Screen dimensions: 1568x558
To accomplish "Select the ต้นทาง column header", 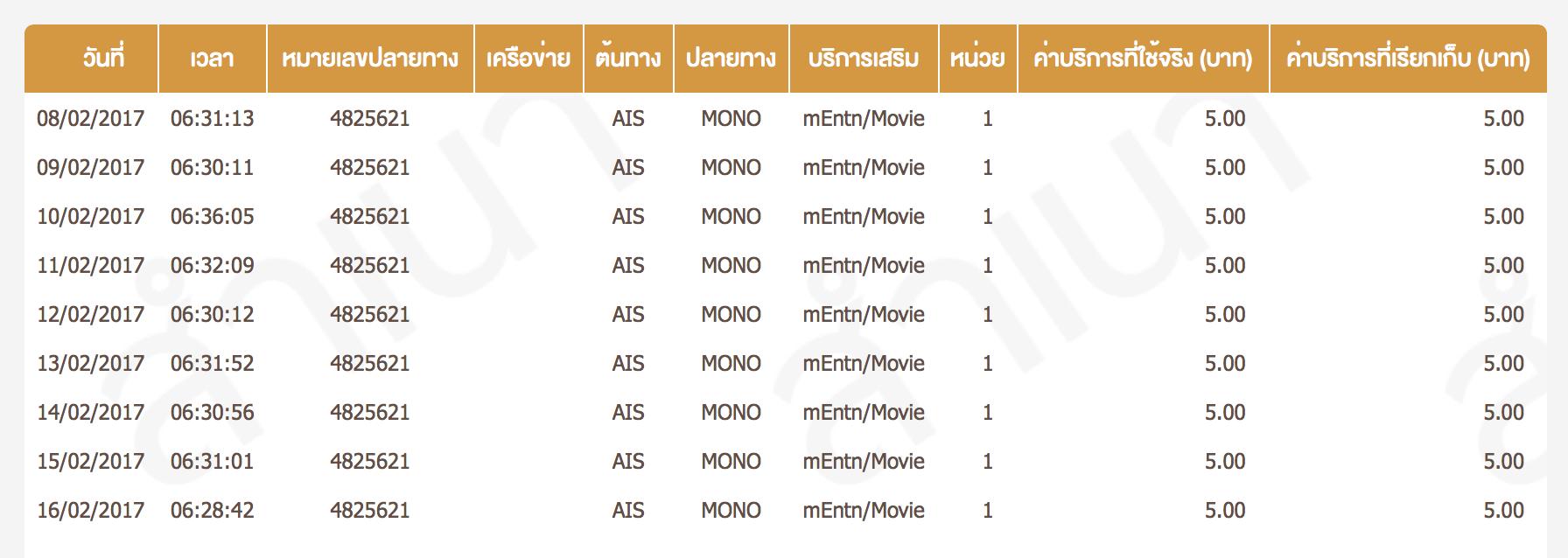I will pyautogui.click(x=628, y=59).
